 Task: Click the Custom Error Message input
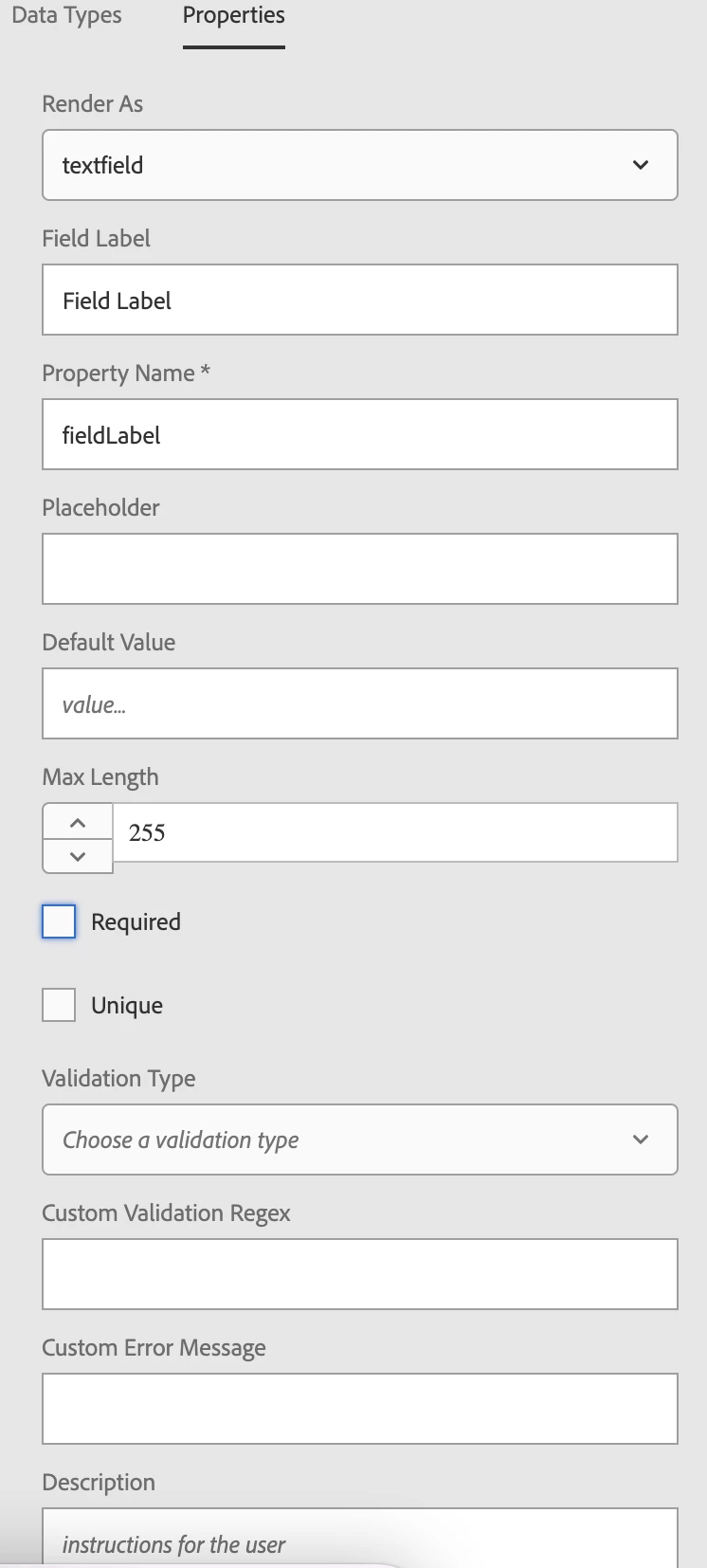[360, 1409]
